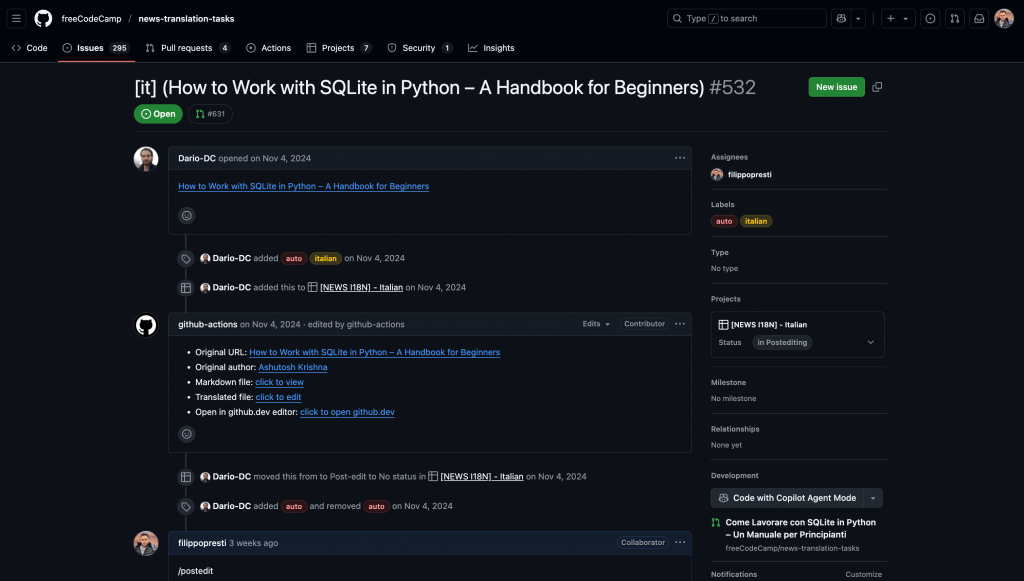Open Dario-DC's large avatar on first comment

click(146, 159)
